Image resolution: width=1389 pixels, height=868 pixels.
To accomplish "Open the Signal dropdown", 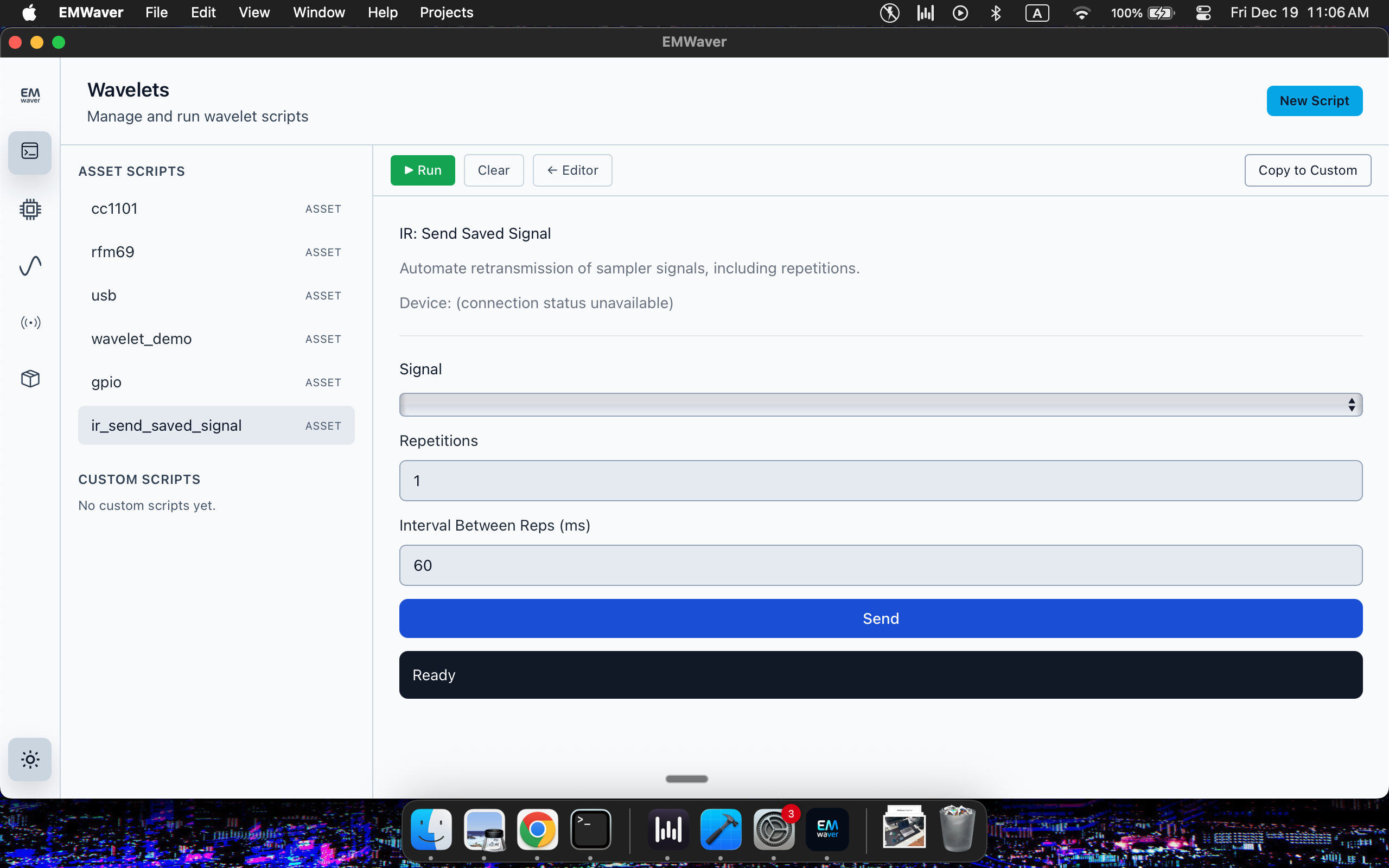I will tap(881, 405).
